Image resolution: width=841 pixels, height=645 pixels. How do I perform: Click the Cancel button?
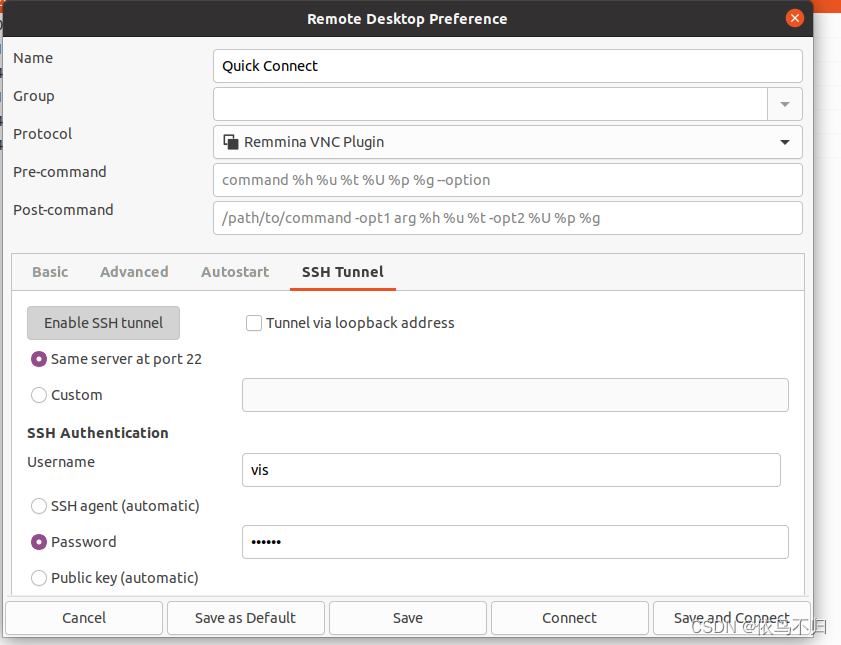tap(84, 618)
